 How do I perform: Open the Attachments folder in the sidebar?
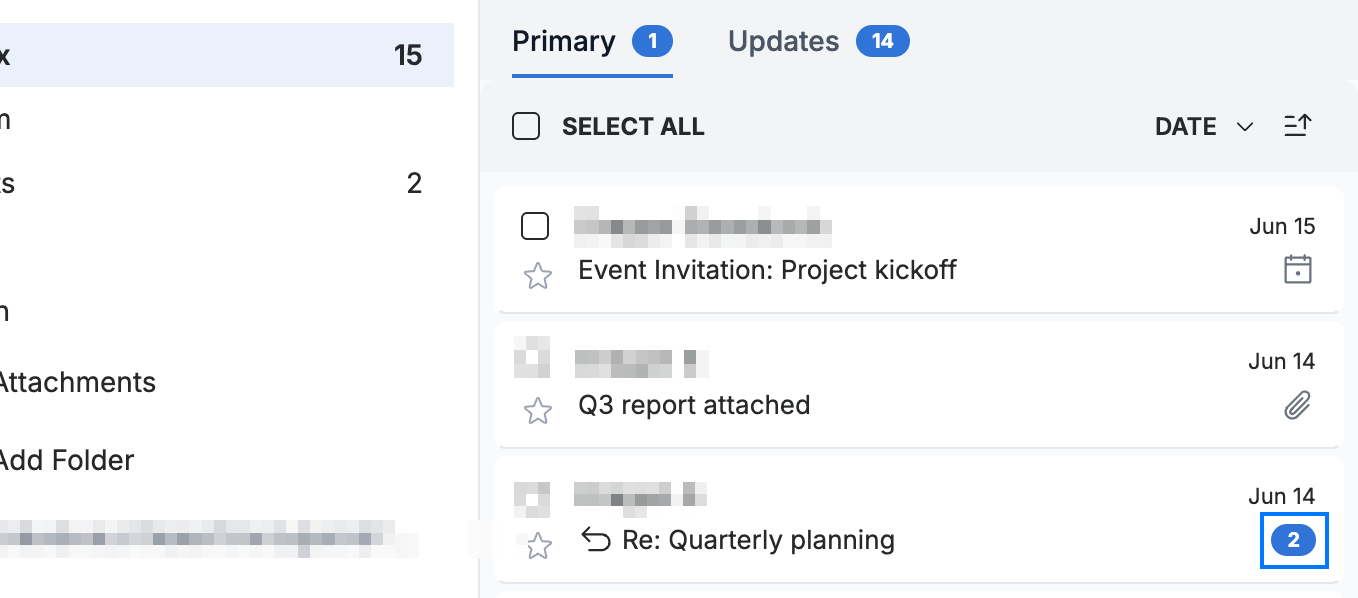click(78, 382)
